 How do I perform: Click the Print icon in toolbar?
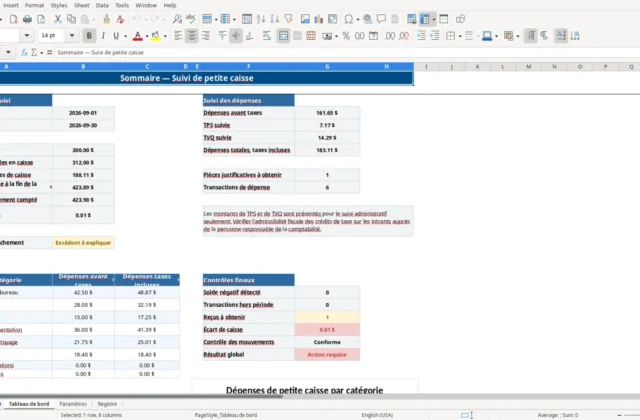(27, 19)
